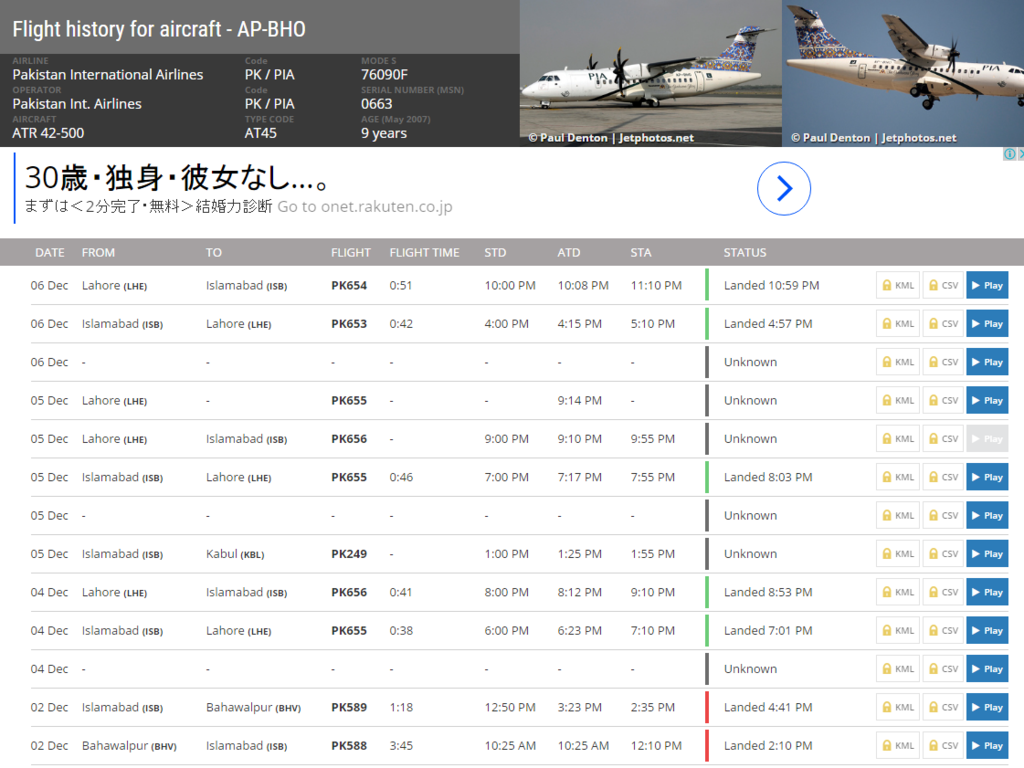Select status text Landed 2:10 PM
Image resolution: width=1024 pixels, height=768 pixels.
point(768,746)
